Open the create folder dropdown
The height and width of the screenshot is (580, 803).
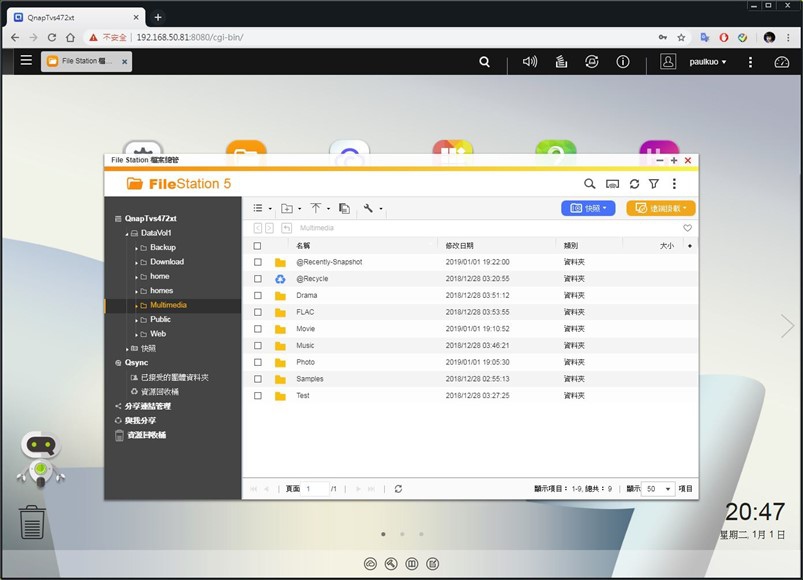tap(291, 208)
